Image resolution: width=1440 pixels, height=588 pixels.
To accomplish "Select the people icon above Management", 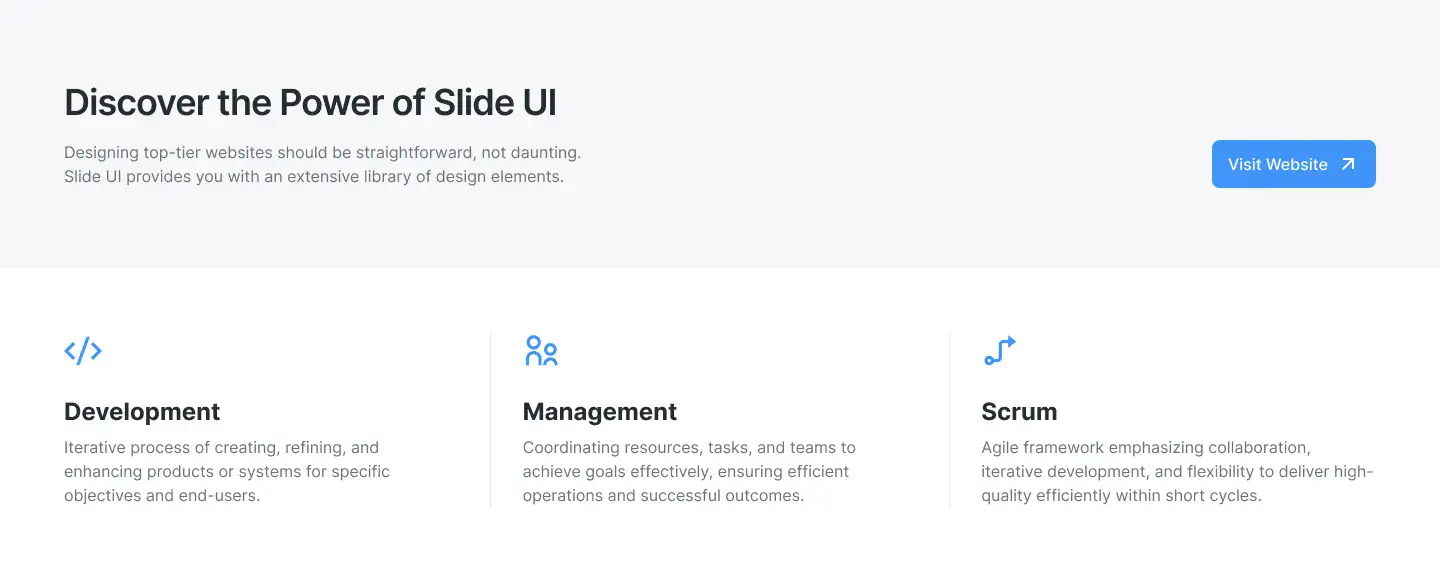I will [541, 351].
